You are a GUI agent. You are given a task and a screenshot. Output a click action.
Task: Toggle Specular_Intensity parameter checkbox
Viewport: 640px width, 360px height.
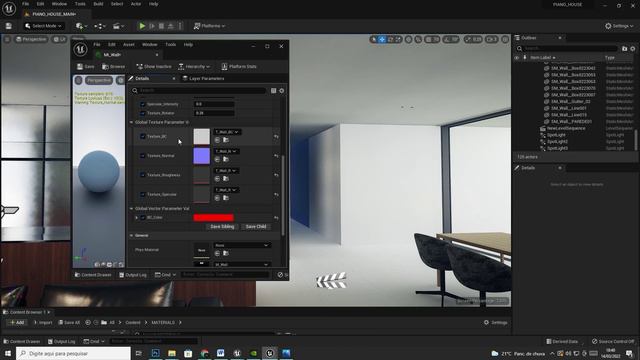(142, 104)
